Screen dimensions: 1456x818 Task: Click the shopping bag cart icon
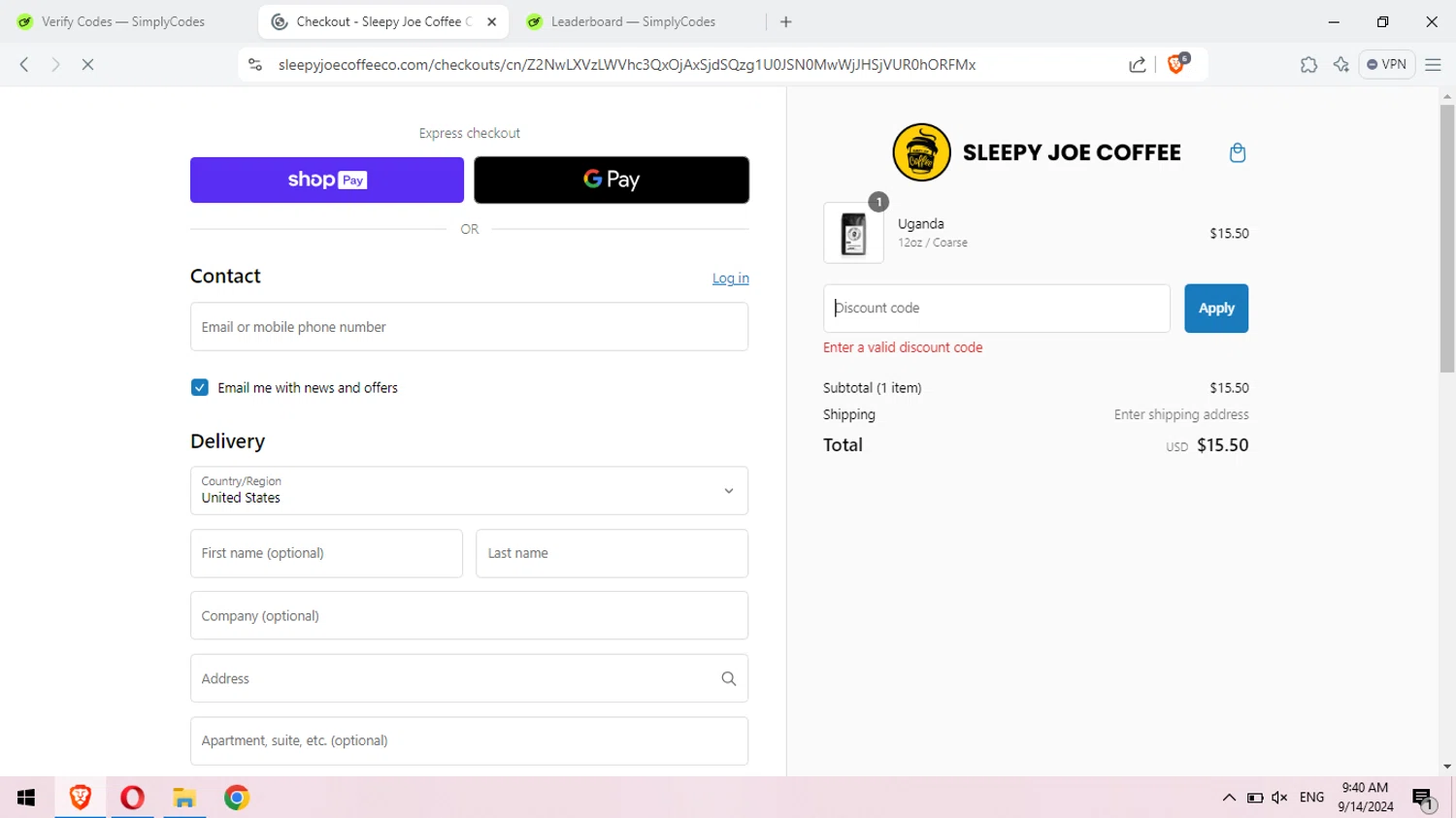1238,152
